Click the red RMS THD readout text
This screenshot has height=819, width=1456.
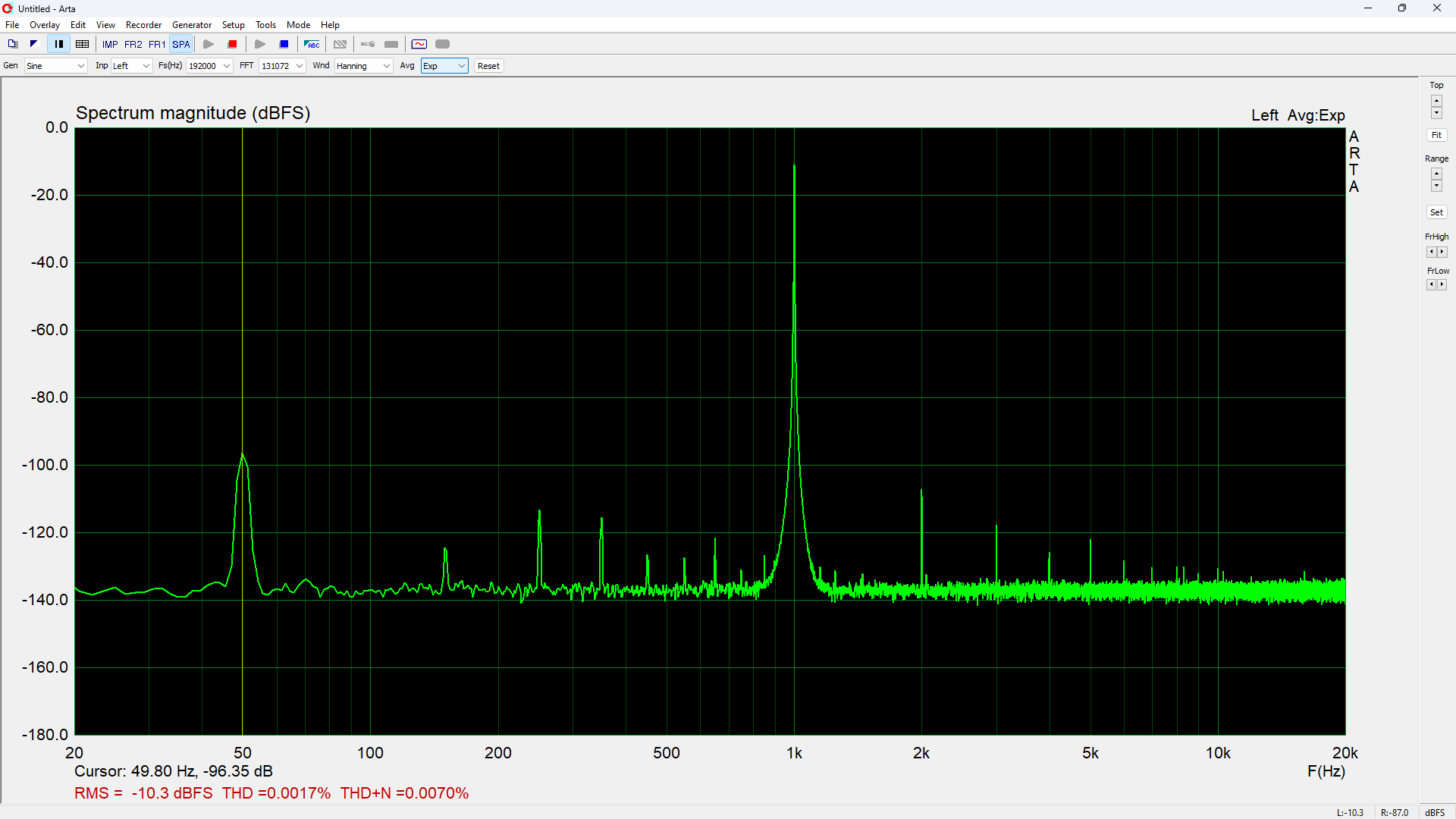[x=271, y=793]
